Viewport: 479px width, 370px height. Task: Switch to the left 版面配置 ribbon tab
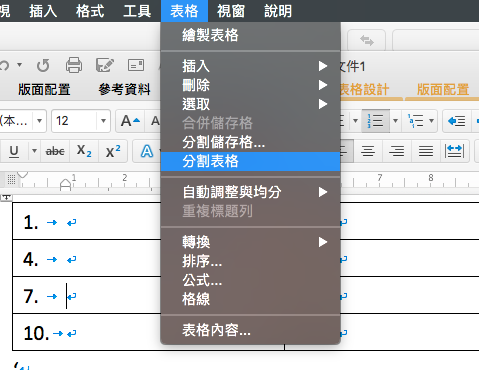(44, 90)
